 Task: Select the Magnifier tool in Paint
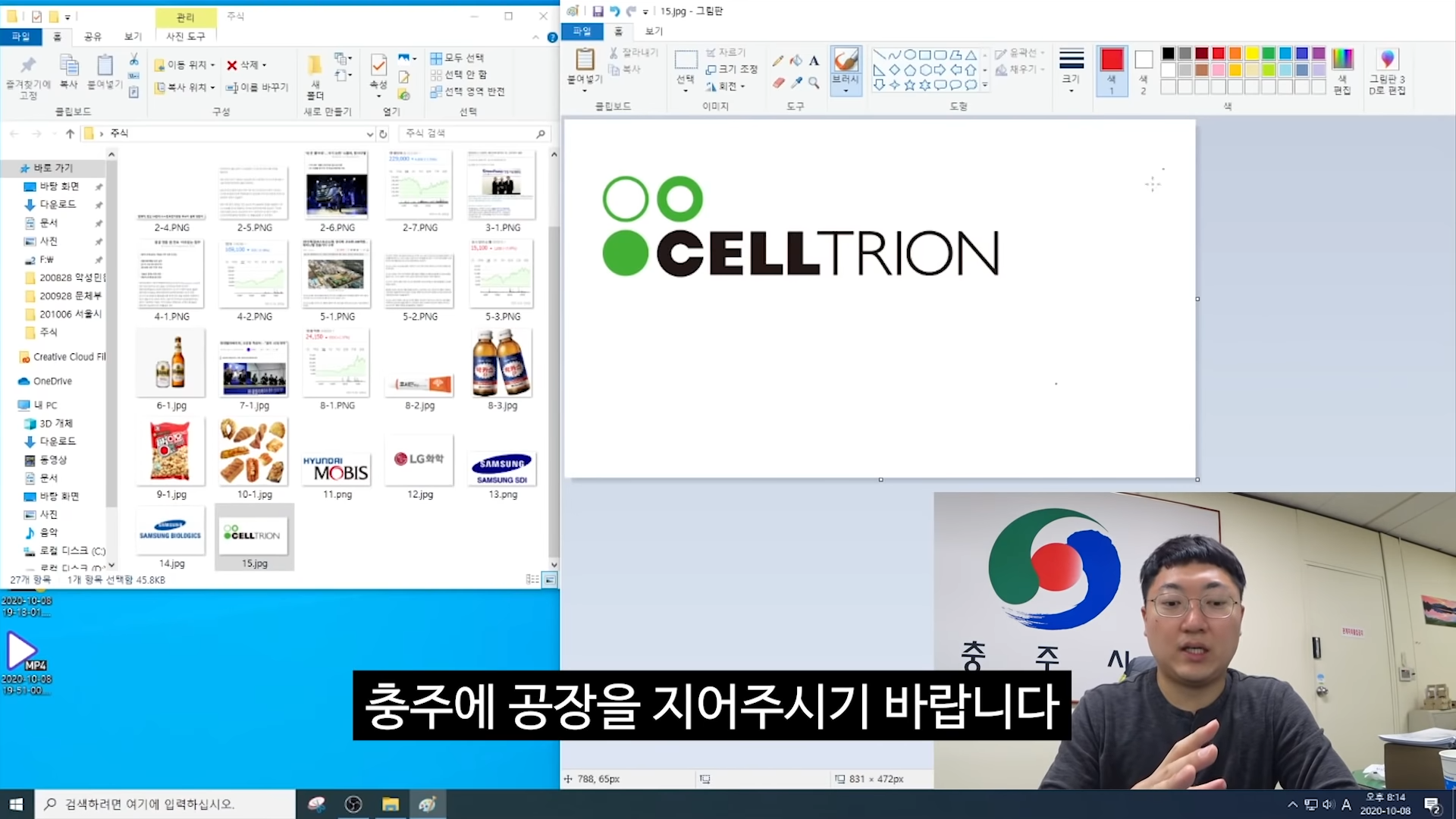[814, 83]
